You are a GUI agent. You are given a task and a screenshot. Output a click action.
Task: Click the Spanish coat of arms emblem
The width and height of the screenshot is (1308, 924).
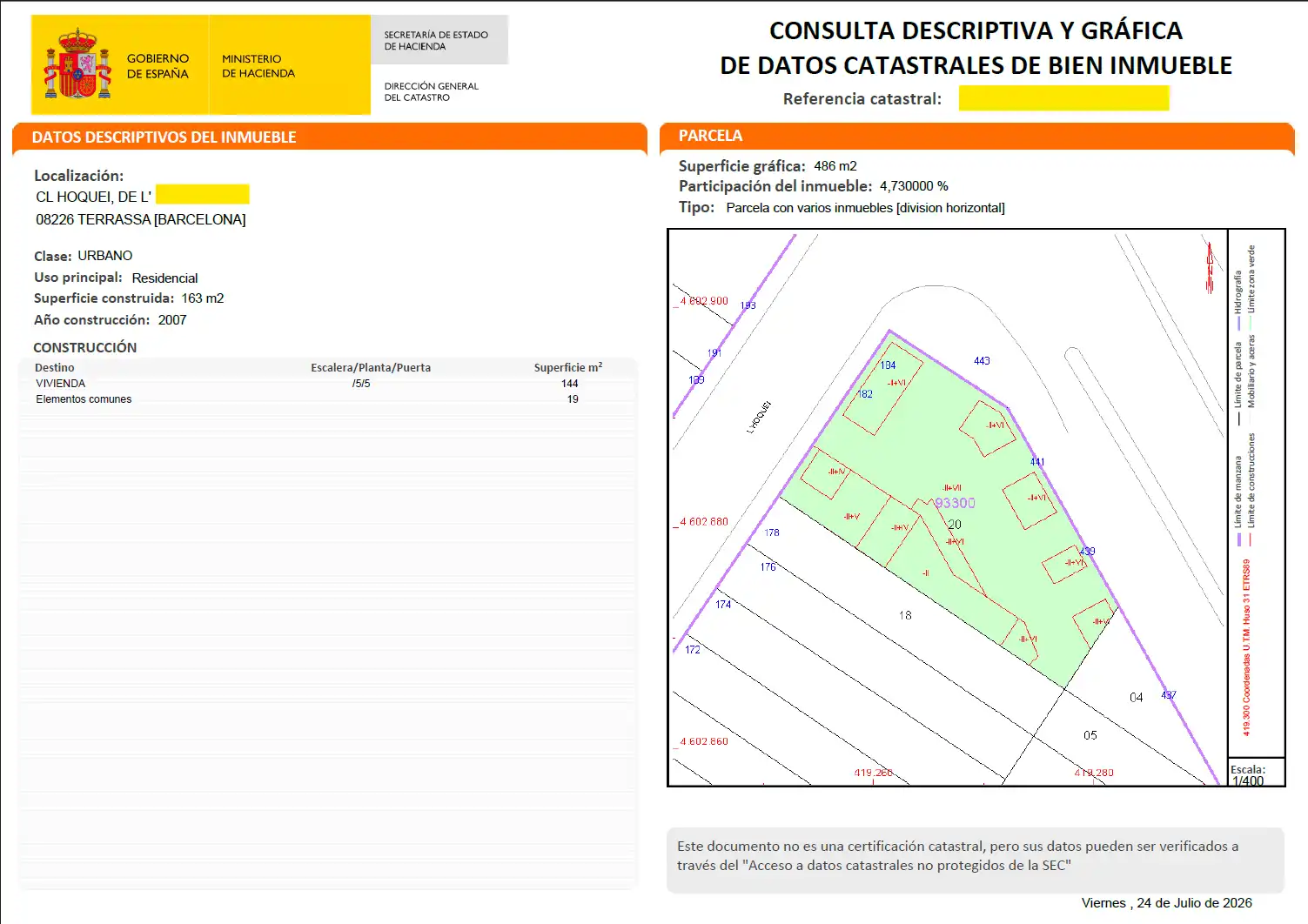point(77,63)
